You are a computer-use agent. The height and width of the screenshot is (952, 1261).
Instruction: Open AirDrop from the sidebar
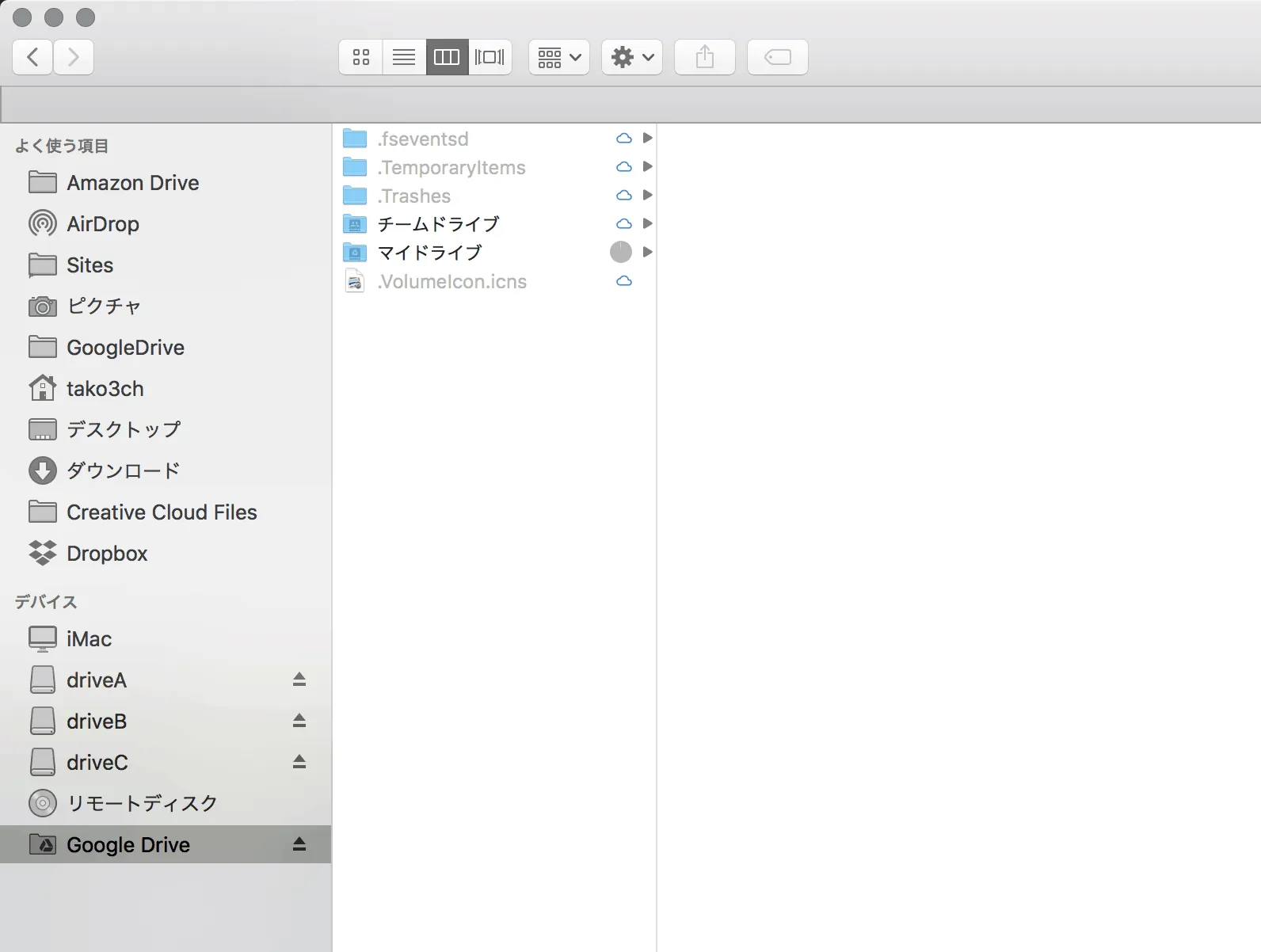pos(103,224)
